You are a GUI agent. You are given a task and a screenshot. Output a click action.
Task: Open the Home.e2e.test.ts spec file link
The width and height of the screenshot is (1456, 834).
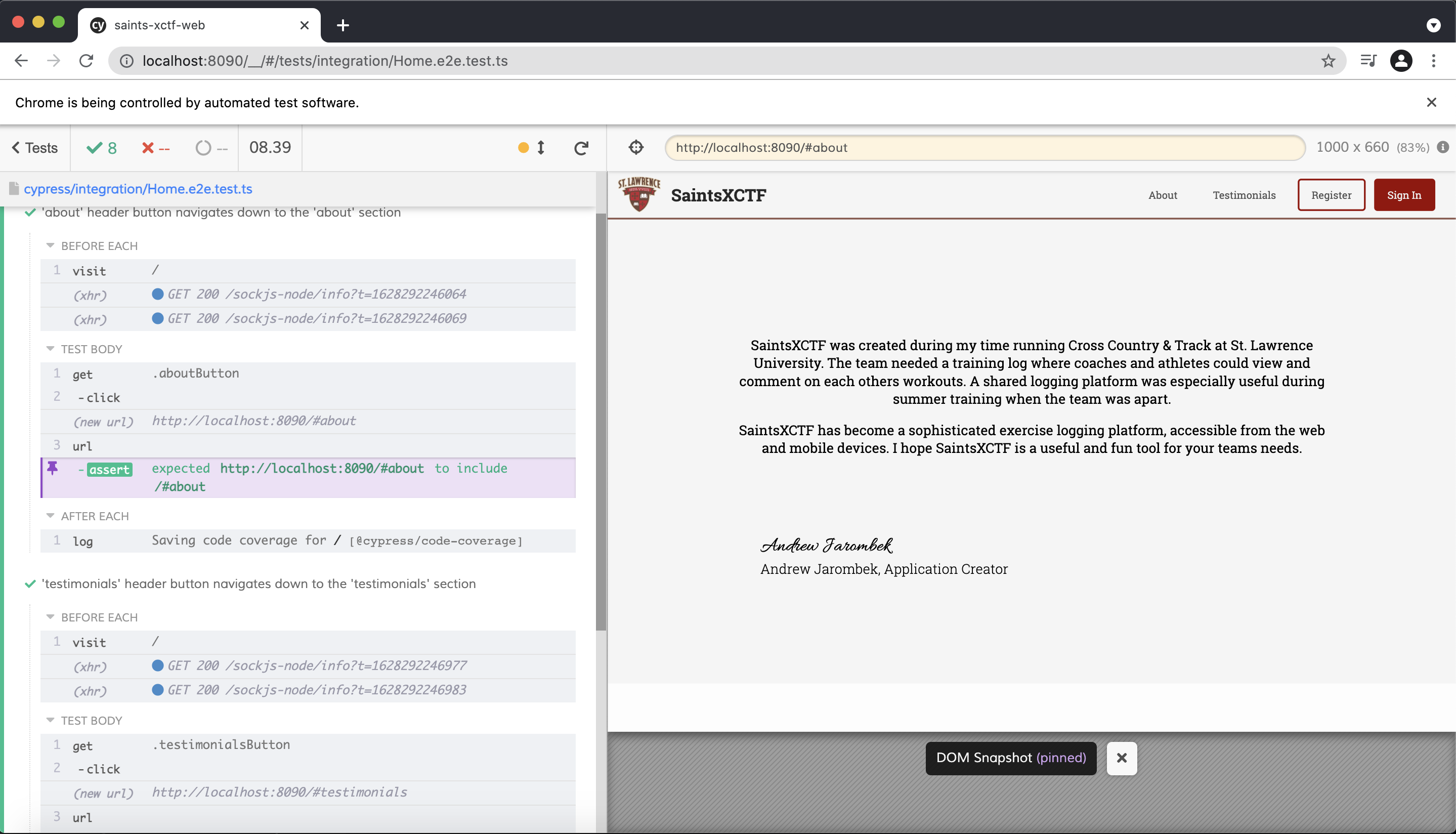click(138, 189)
